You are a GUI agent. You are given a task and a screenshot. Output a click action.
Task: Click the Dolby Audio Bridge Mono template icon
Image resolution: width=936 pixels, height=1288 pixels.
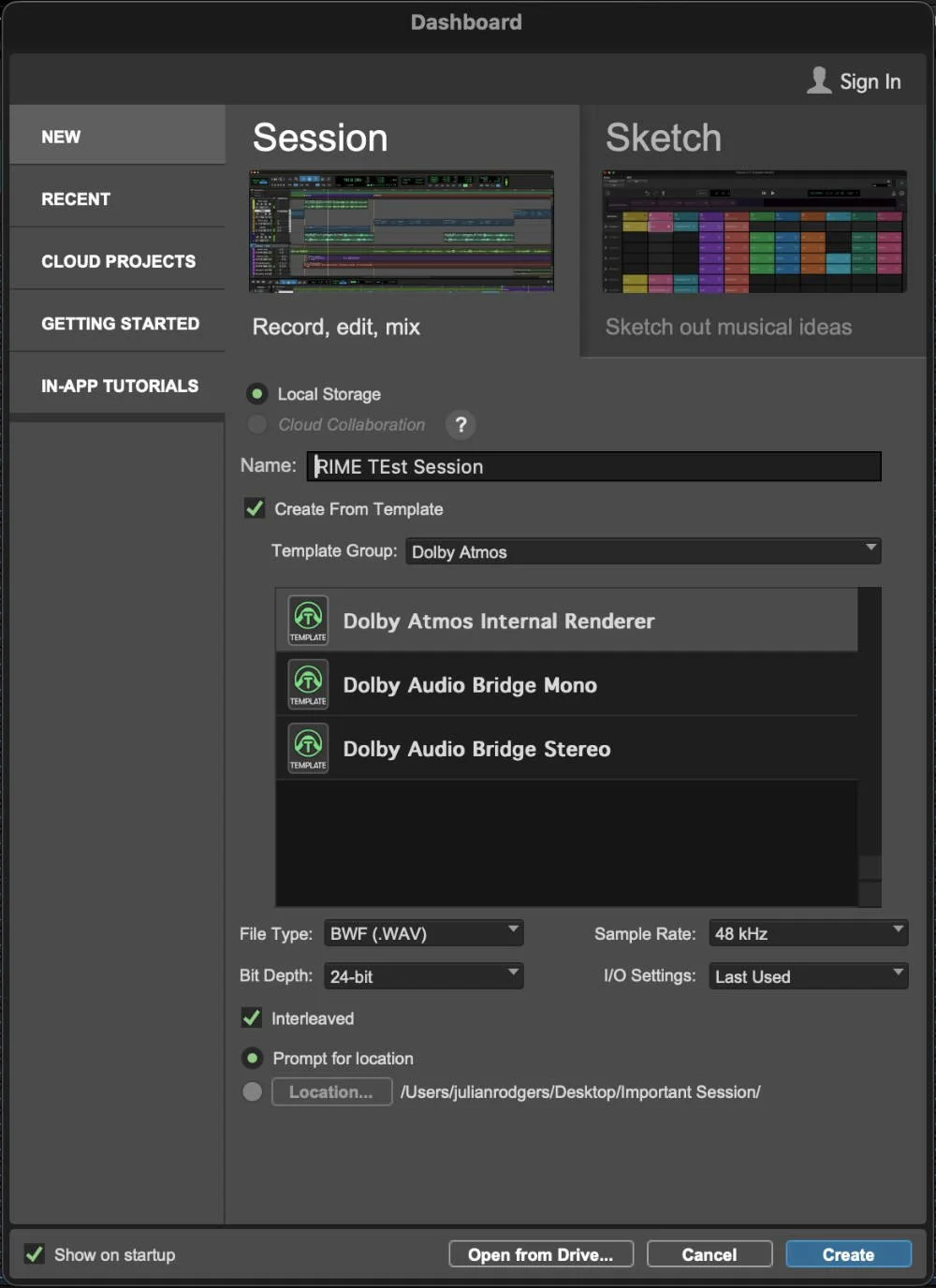pyautogui.click(x=308, y=685)
